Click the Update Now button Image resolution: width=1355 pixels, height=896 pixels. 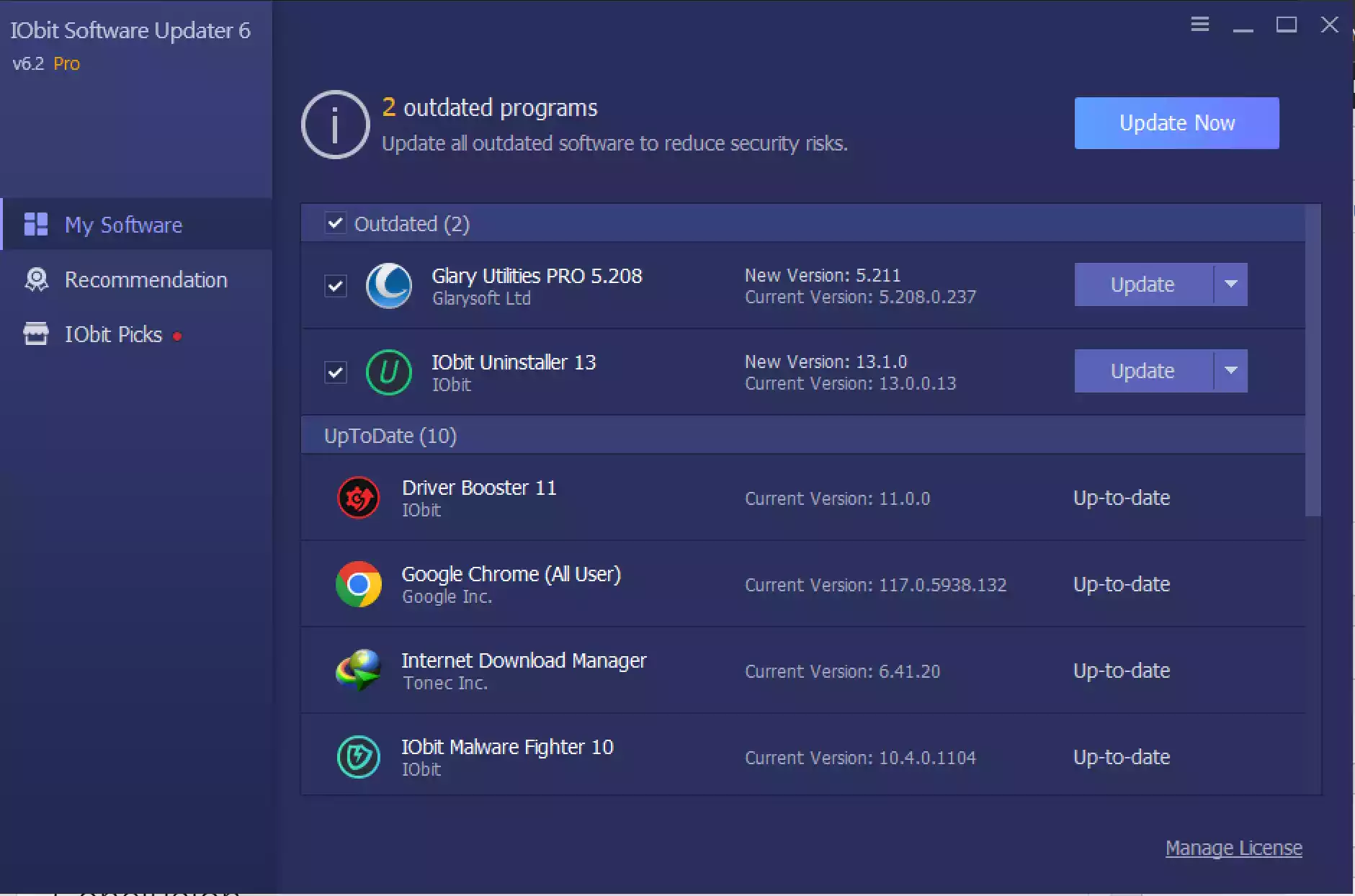[1177, 123]
